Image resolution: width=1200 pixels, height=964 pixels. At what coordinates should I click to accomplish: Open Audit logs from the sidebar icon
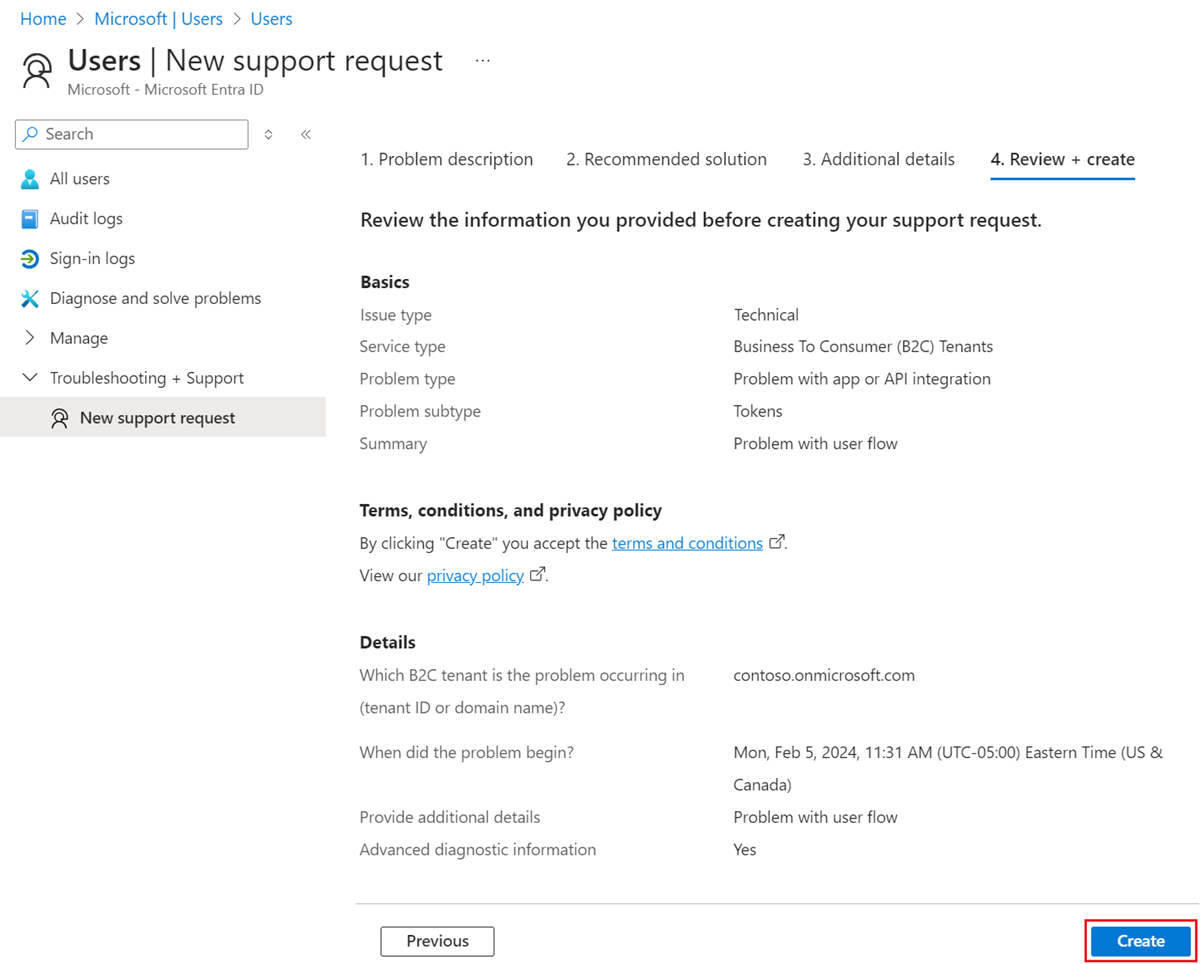click(x=31, y=218)
